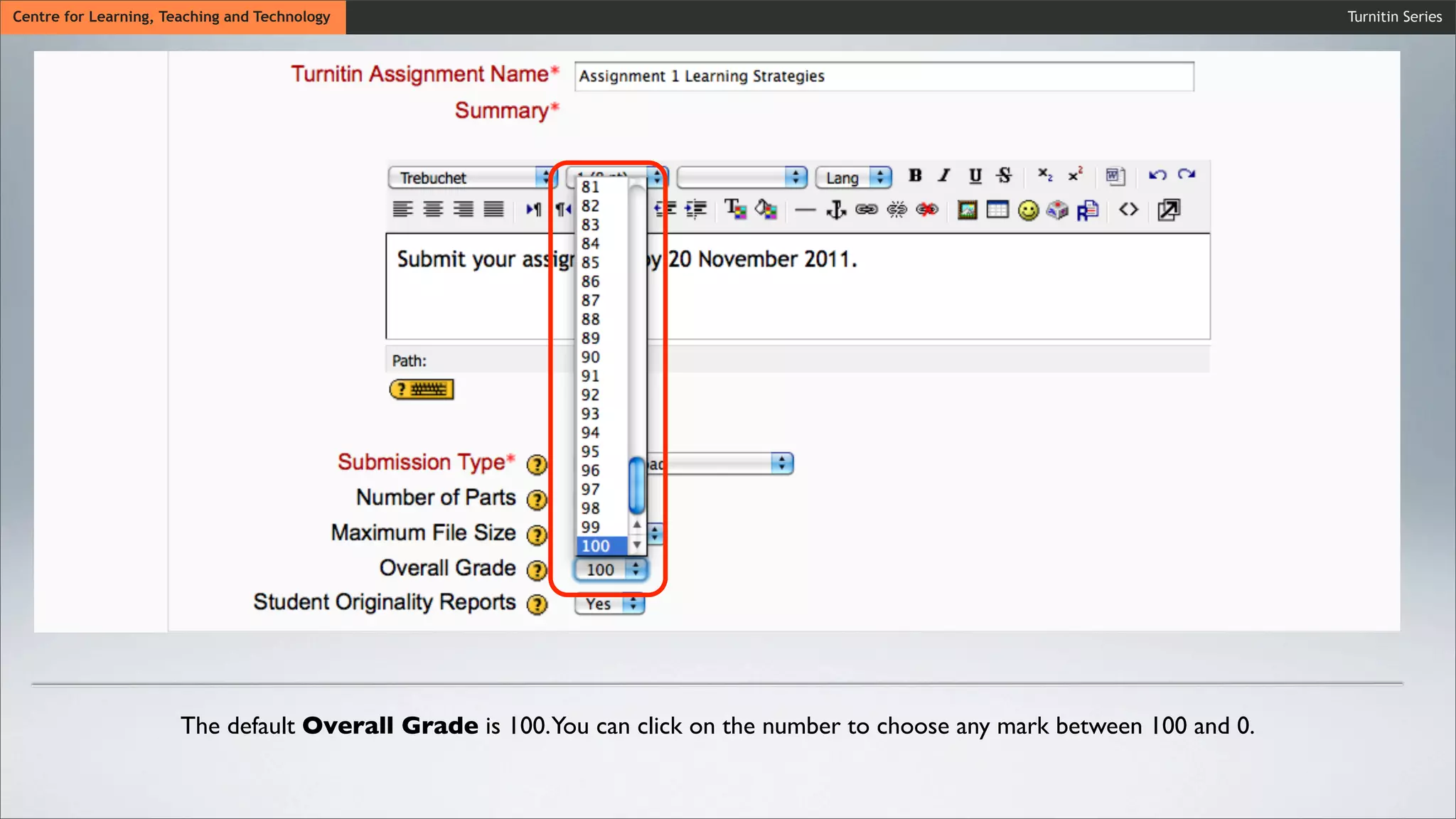Viewport: 1456px width, 819px height.
Task: Click the Turnitin Assignment Name field
Action: click(884, 76)
